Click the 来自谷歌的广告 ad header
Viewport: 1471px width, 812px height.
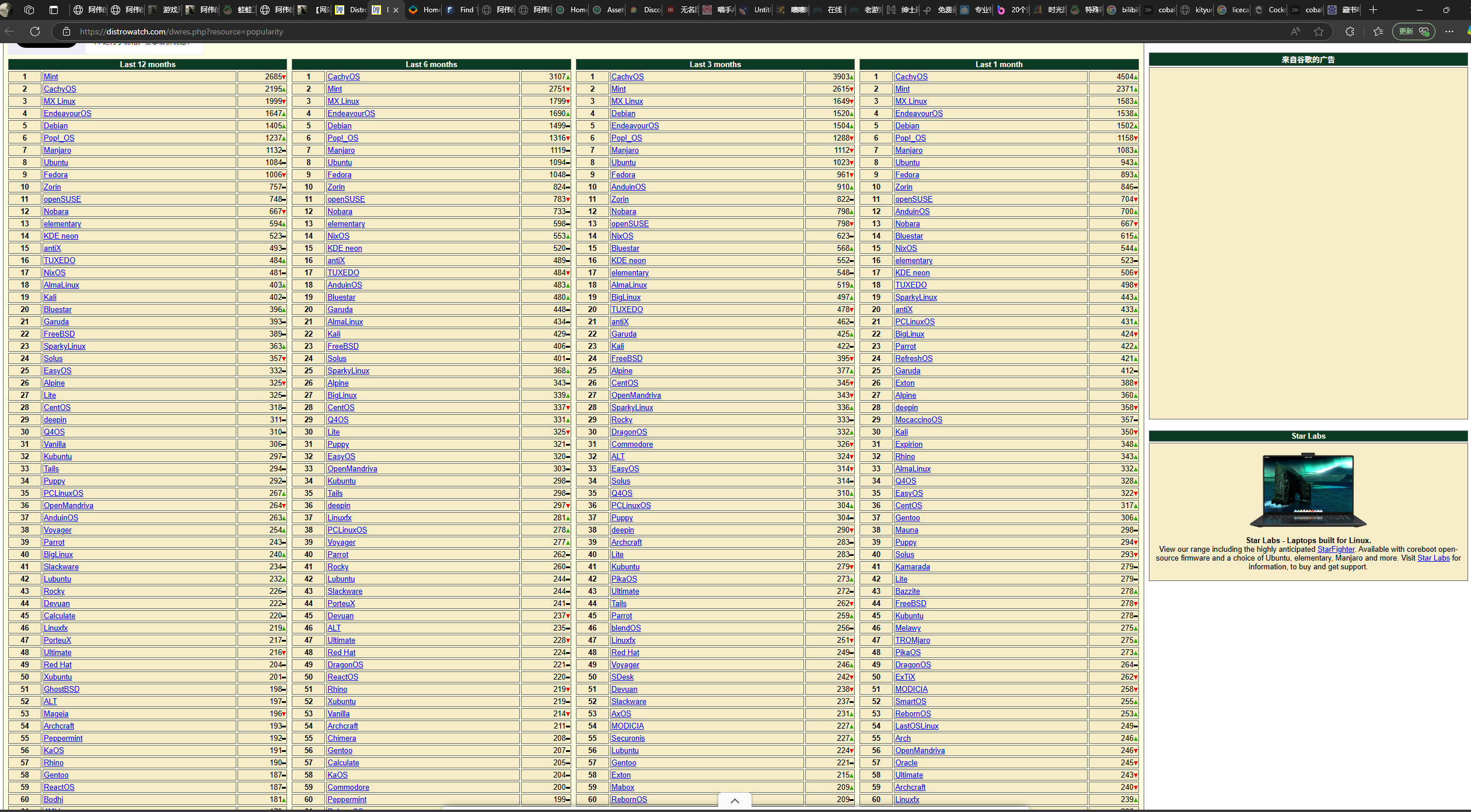(1308, 60)
